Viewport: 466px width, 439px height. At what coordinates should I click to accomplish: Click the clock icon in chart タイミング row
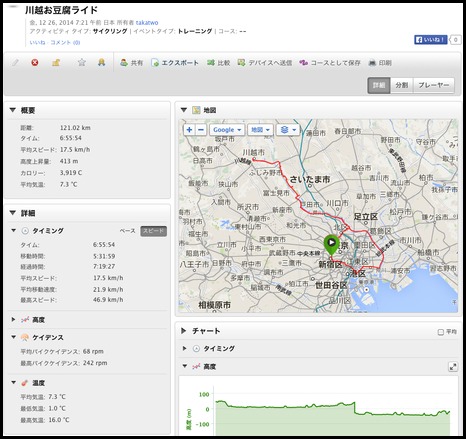click(x=196, y=349)
